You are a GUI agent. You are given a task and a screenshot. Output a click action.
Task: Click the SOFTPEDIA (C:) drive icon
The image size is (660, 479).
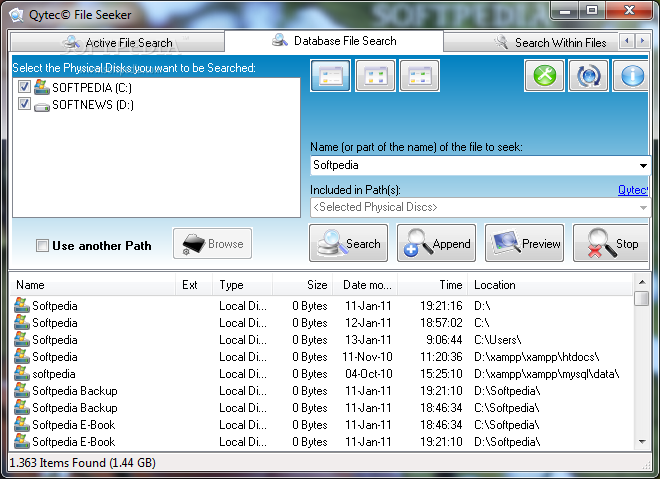click(x=42, y=87)
